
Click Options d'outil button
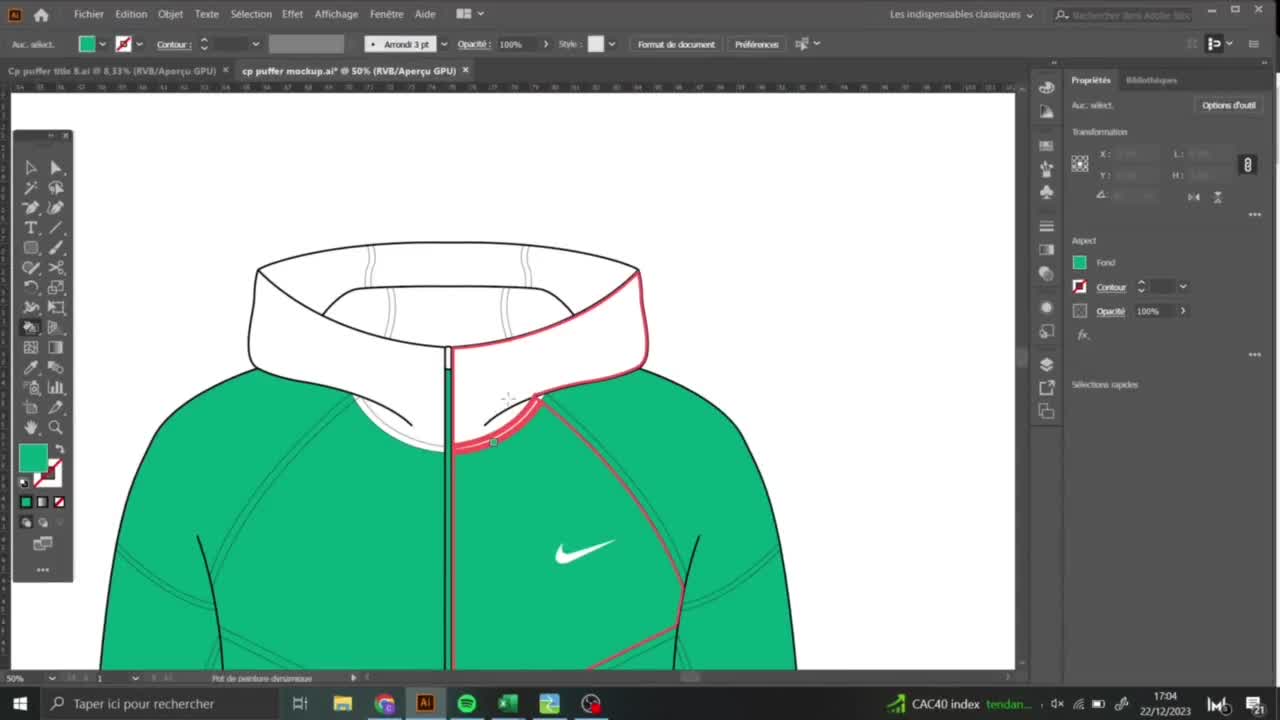point(1229,105)
